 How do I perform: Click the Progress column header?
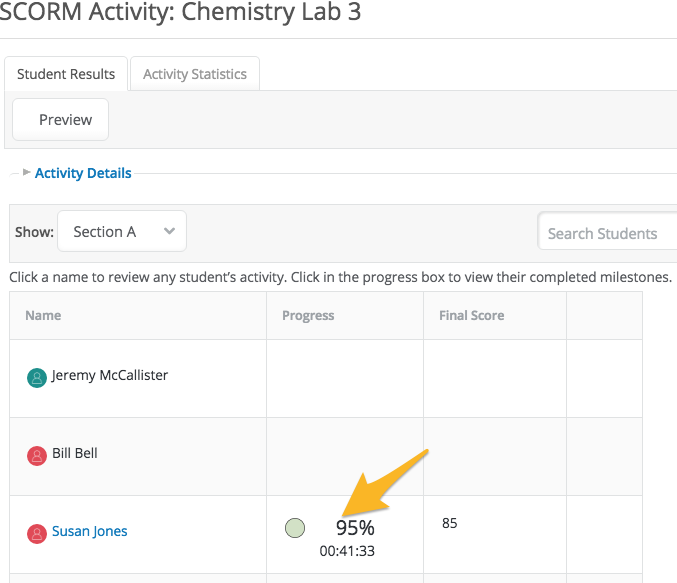[308, 315]
